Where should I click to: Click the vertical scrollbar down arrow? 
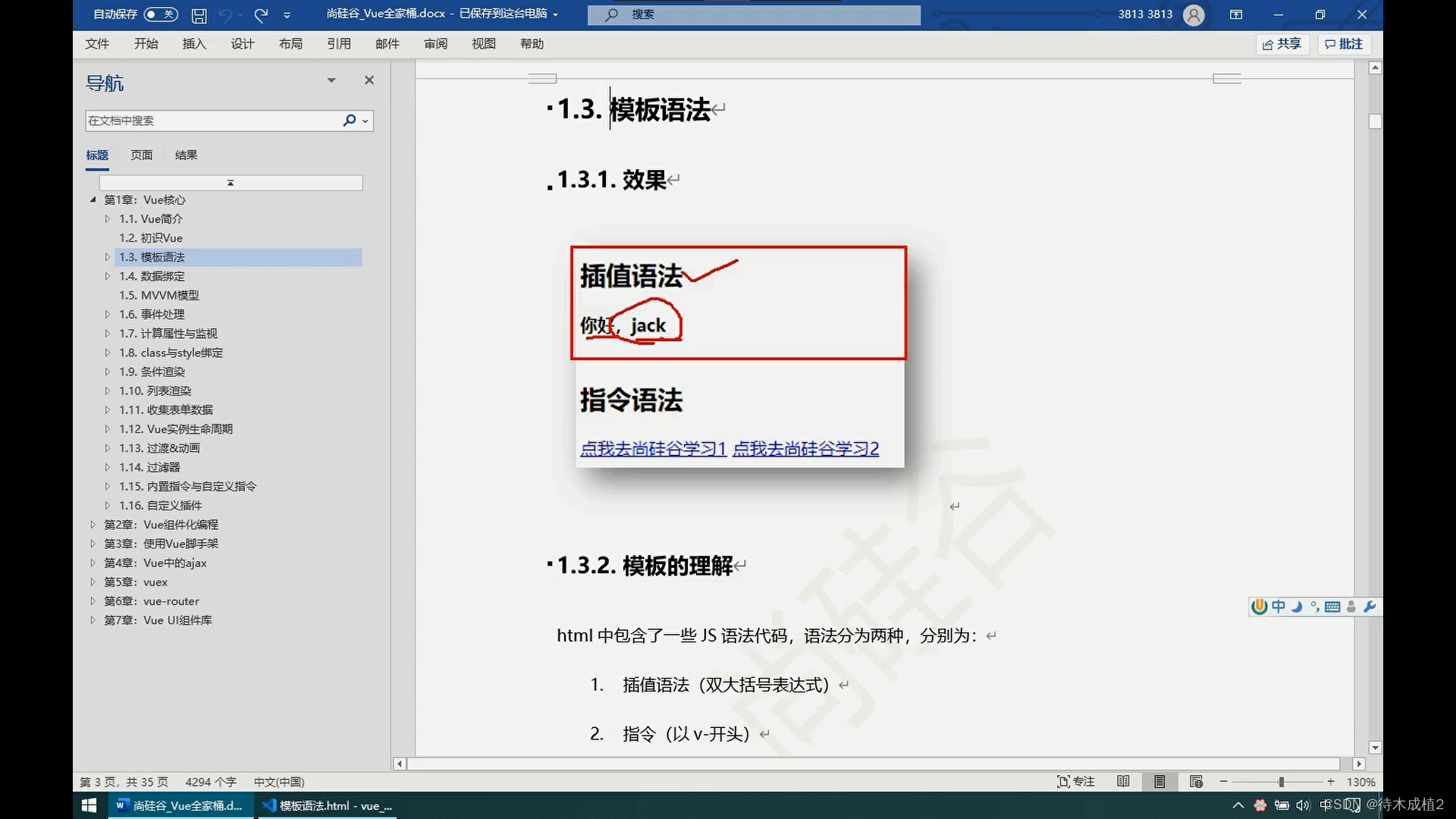1375,748
